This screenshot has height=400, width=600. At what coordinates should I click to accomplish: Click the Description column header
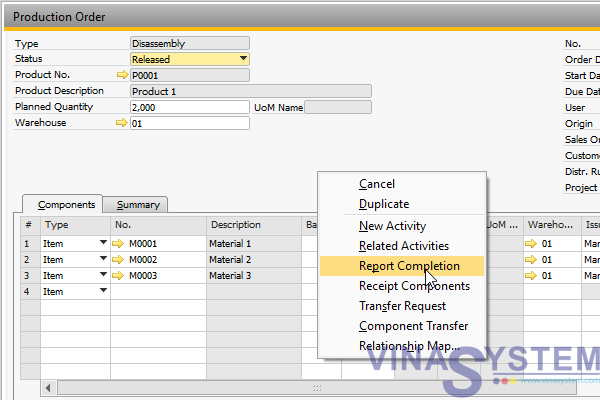tap(254, 225)
